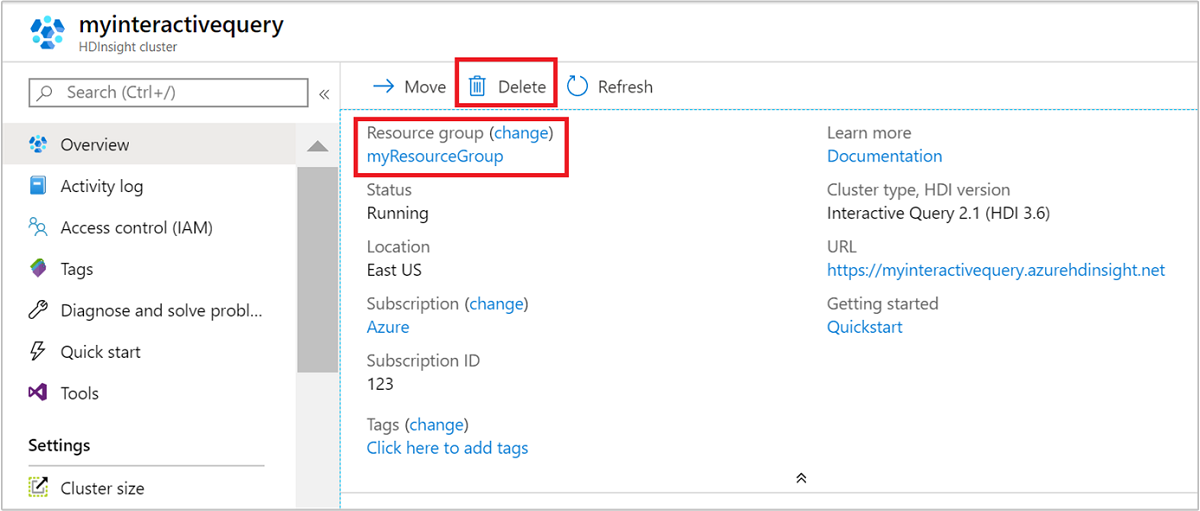Image resolution: width=1200 pixels, height=511 pixels.
Task: Click the Delete trash can icon
Action: (477, 87)
